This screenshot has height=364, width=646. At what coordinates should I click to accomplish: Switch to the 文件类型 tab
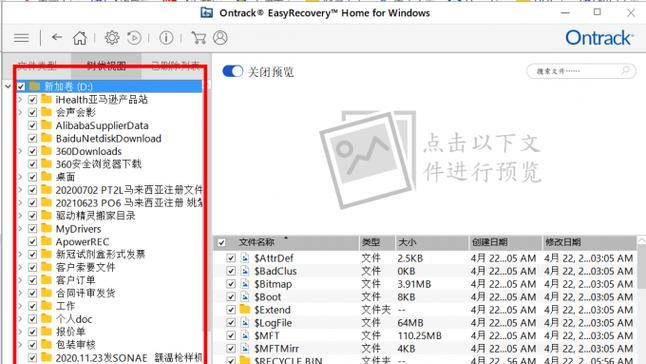coord(37,65)
